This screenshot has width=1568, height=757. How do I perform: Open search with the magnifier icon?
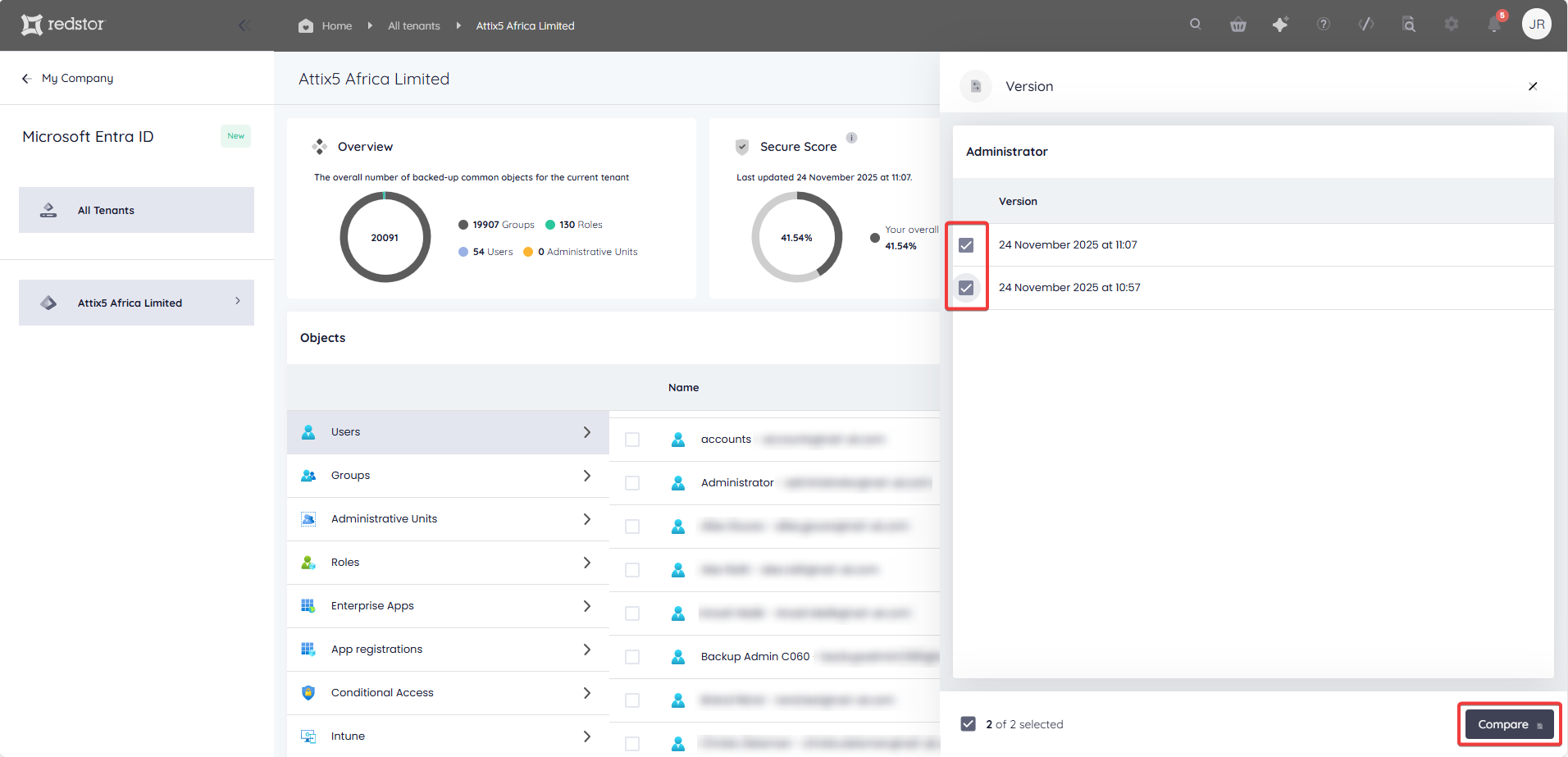[x=1196, y=25]
